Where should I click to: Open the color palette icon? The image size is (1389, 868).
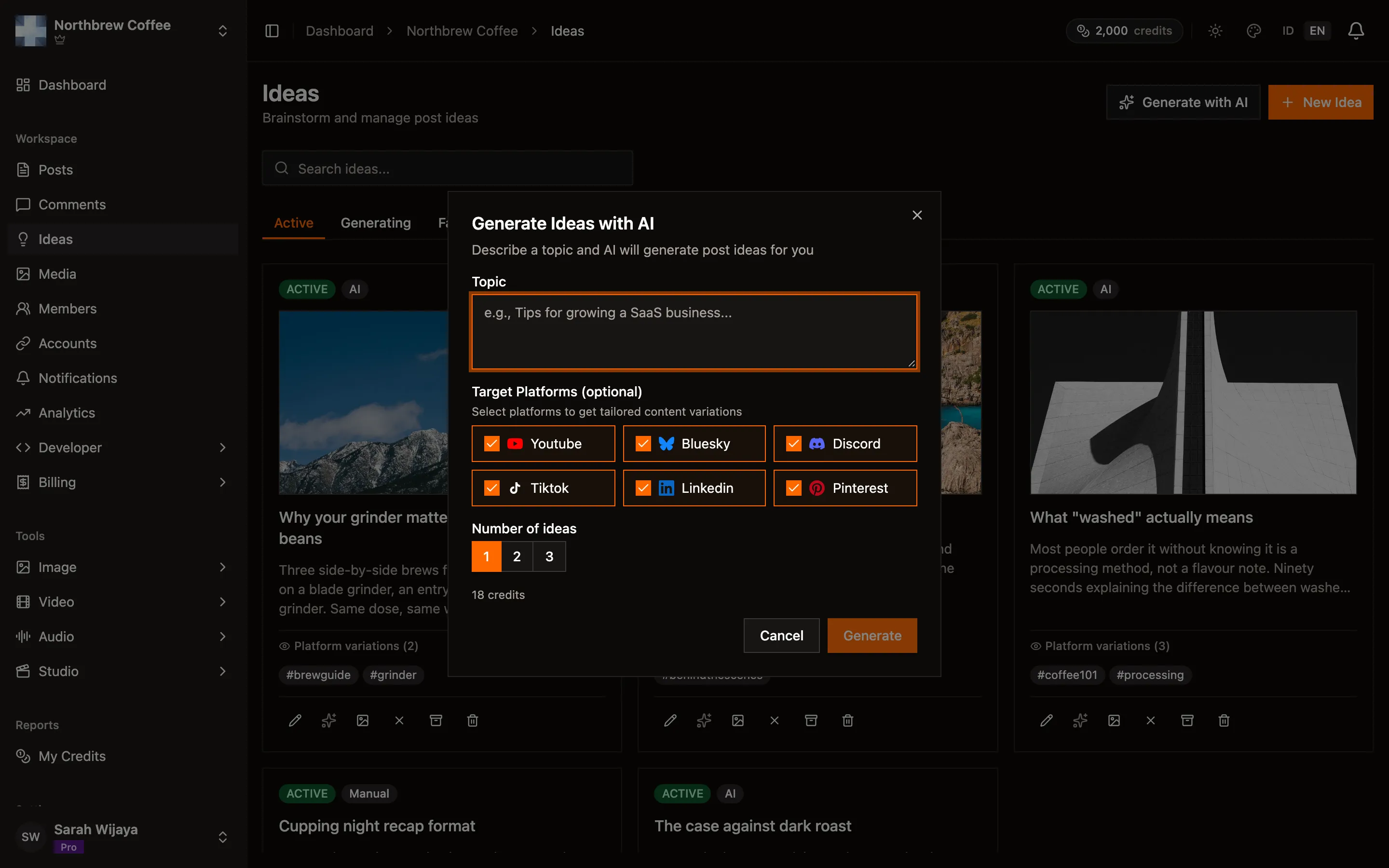point(1254,31)
